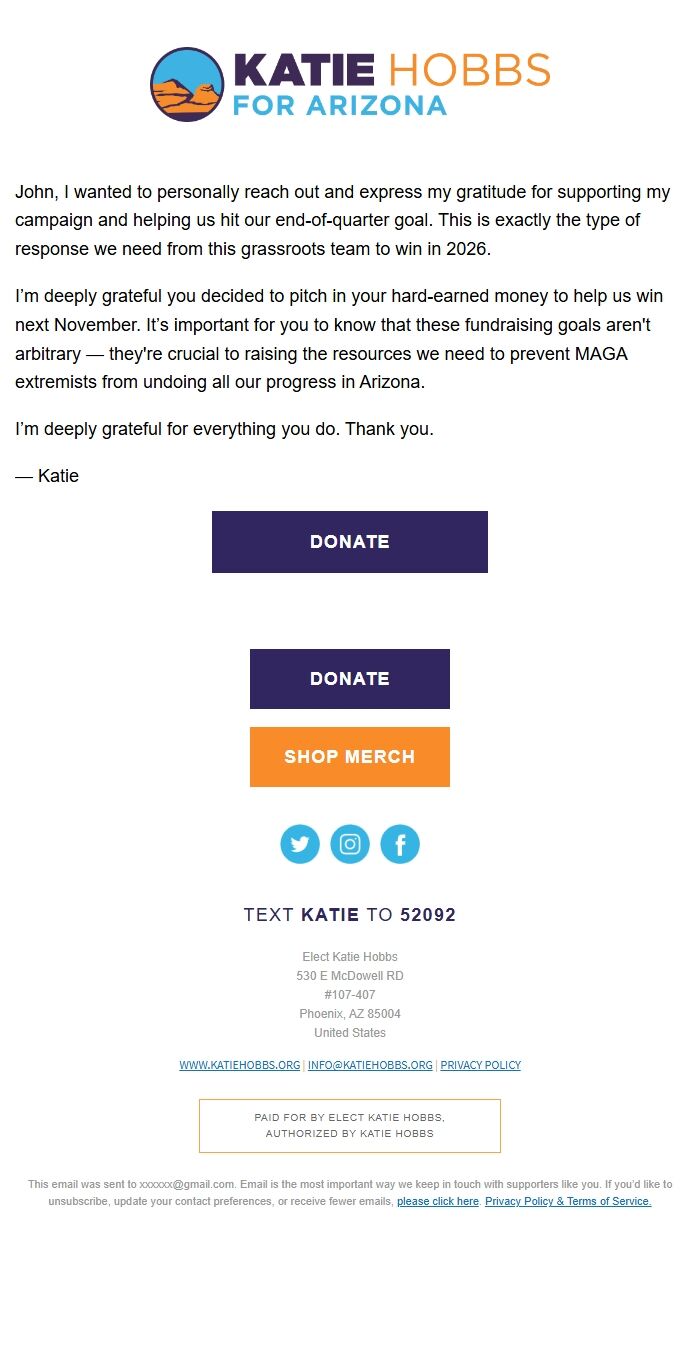Click the KATIE HOBBS wordmark in the header
Viewport: 700px width, 1350px height.
[391, 70]
